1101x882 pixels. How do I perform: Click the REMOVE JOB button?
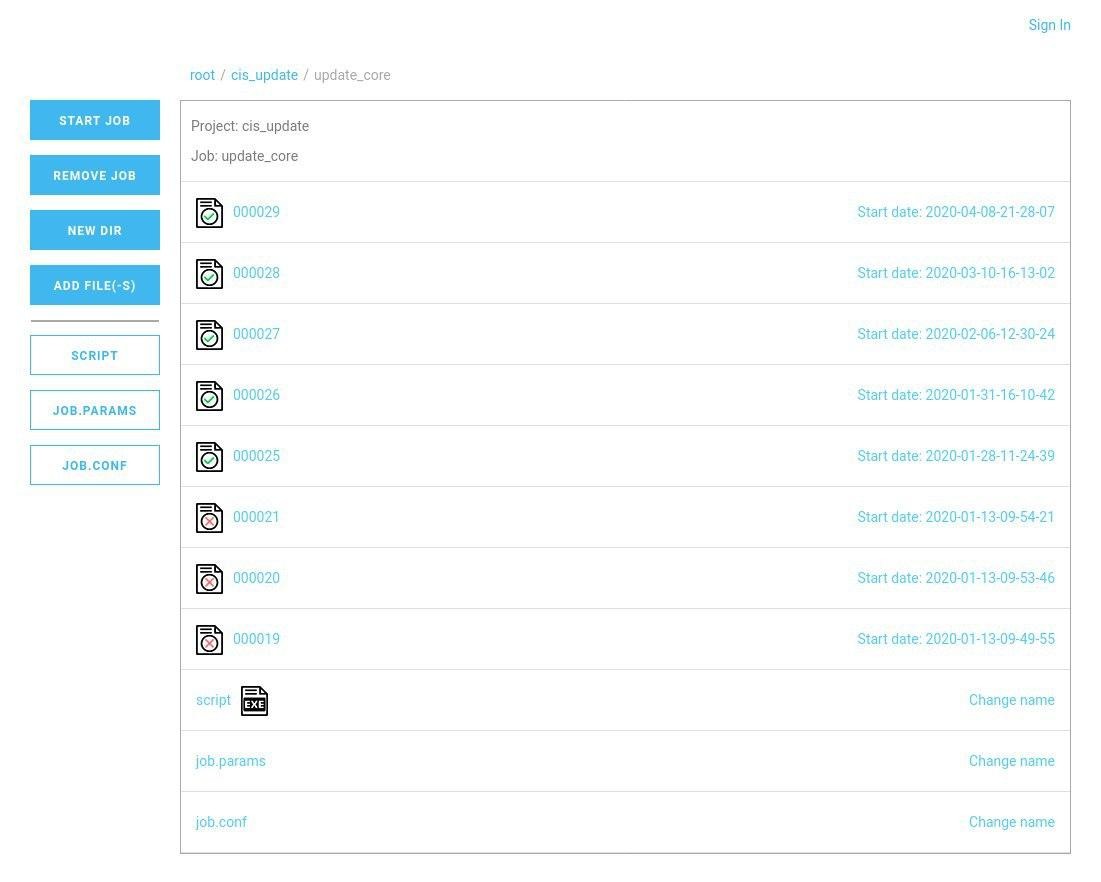pos(95,175)
